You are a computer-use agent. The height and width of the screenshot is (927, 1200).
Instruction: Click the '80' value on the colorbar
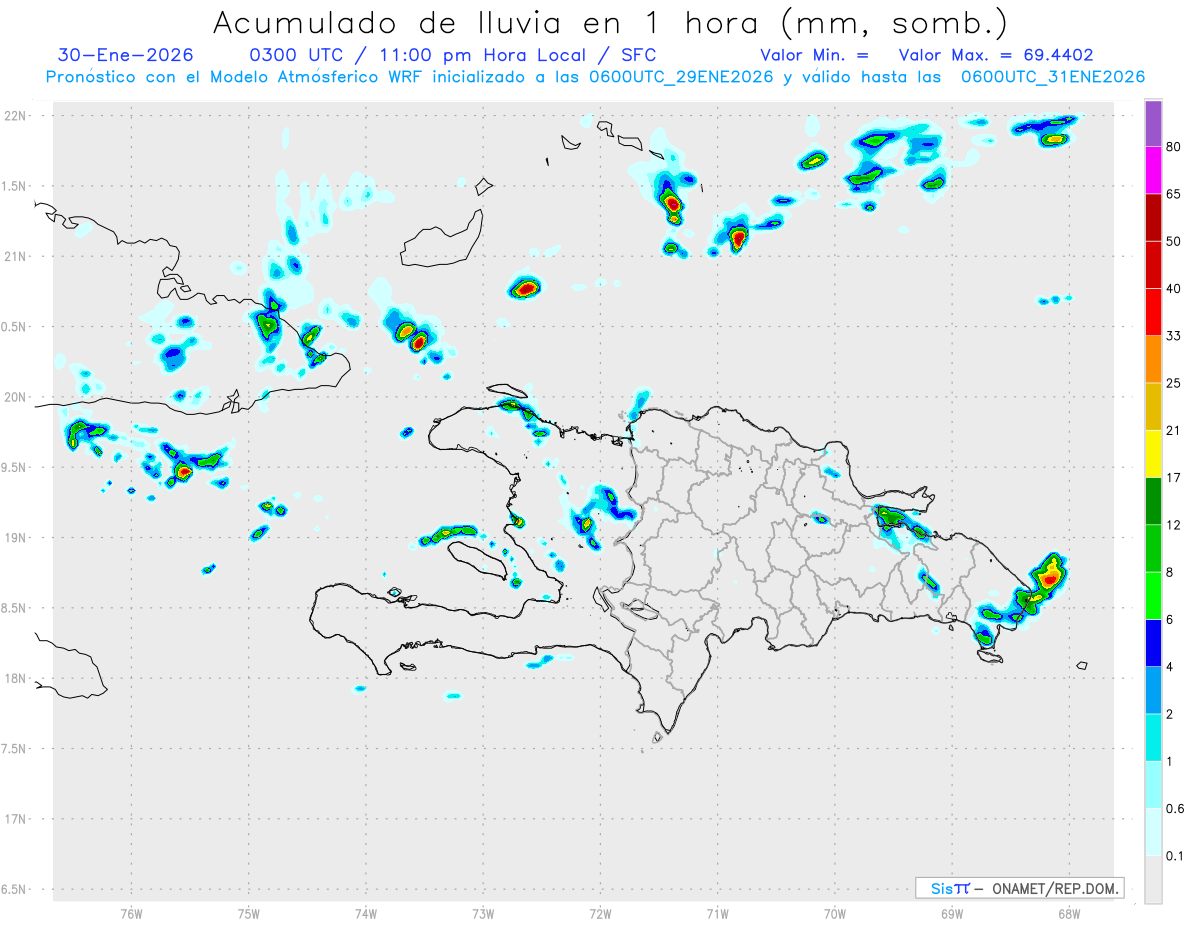click(x=1174, y=148)
